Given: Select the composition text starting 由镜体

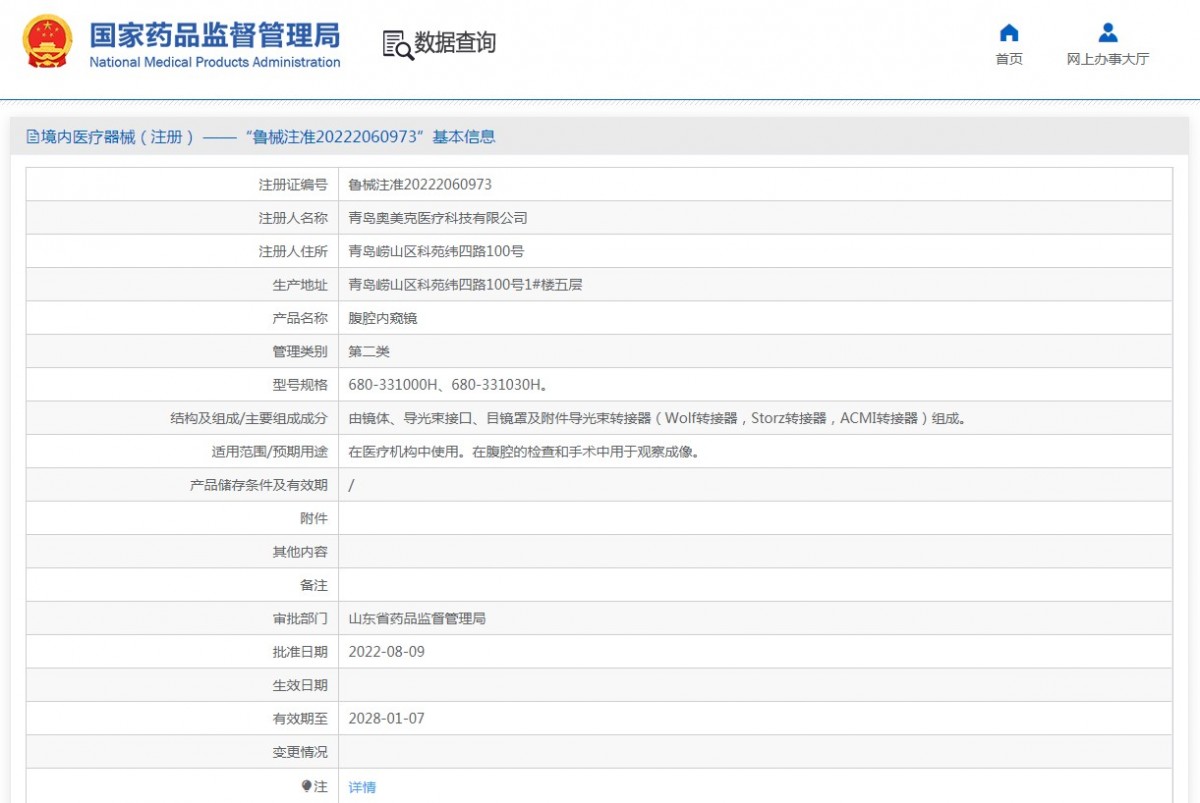Looking at the screenshot, I should pos(658,419).
